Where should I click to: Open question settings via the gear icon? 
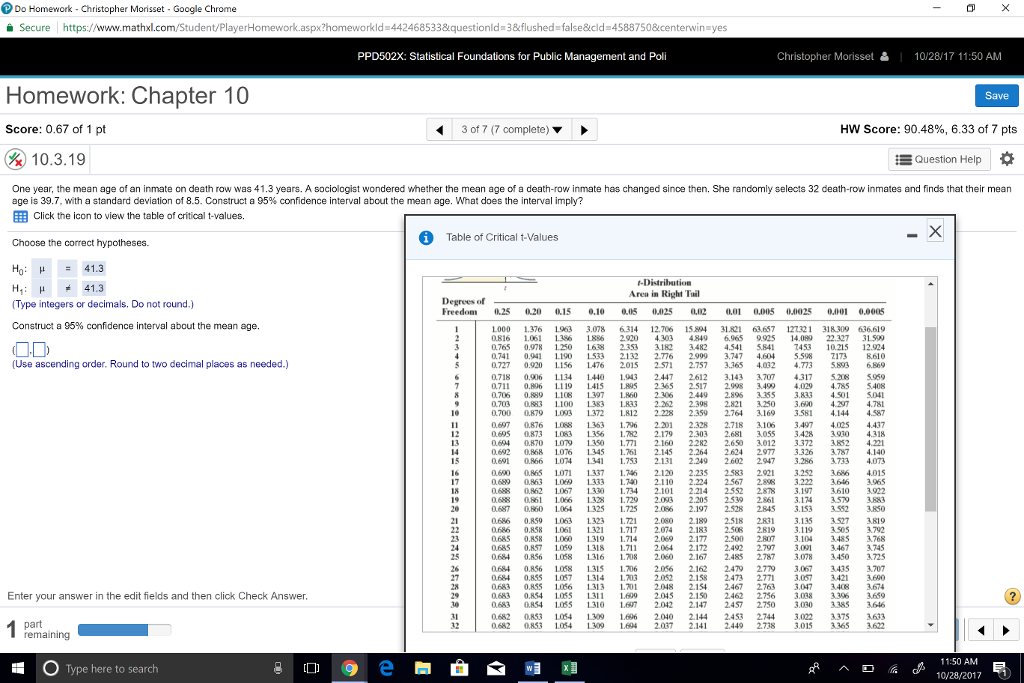click(x=1009, y=159)
